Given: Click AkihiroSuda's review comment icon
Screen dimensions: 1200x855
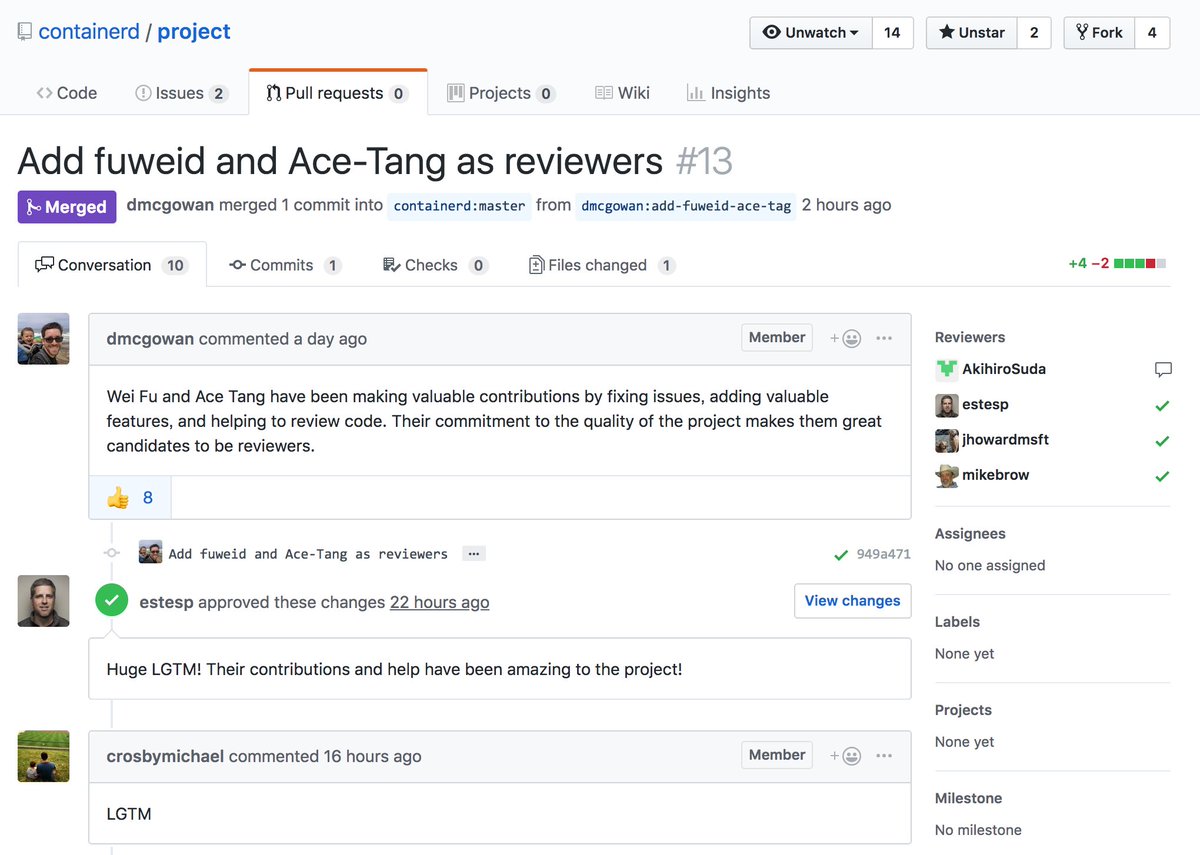Looking at the screenshot, I should pos(1163,370).
